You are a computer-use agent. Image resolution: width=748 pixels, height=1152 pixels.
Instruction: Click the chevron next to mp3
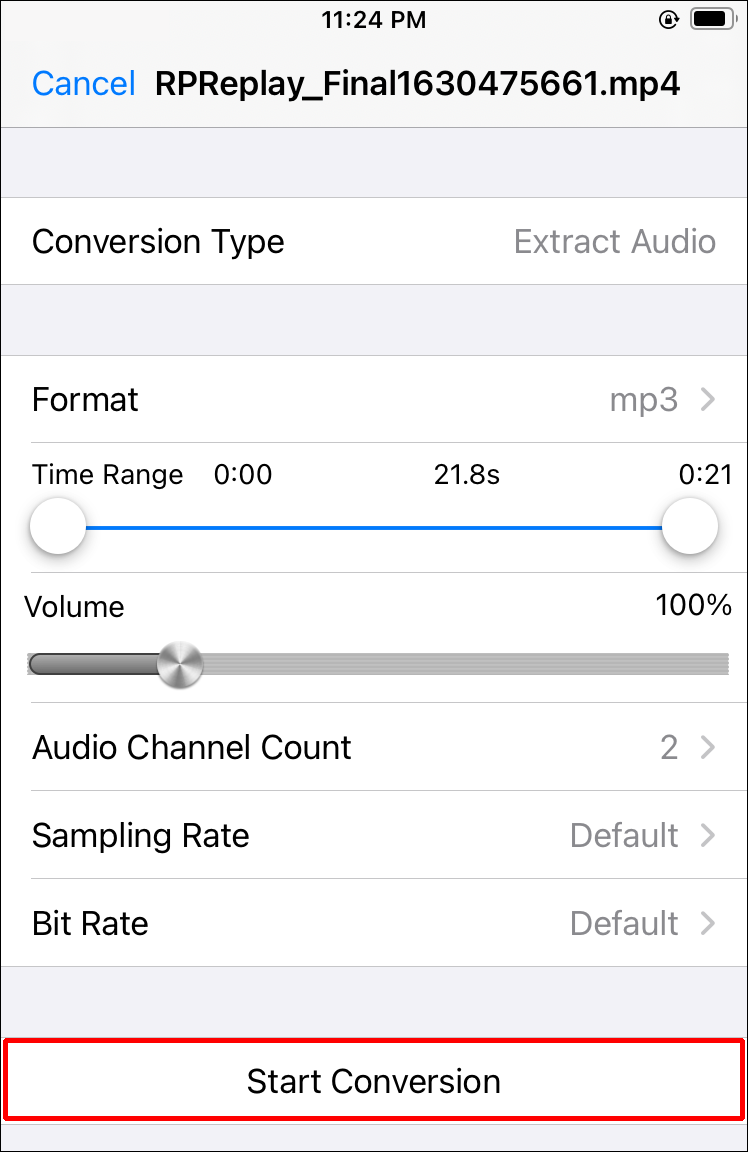click(x=708, y=400)
